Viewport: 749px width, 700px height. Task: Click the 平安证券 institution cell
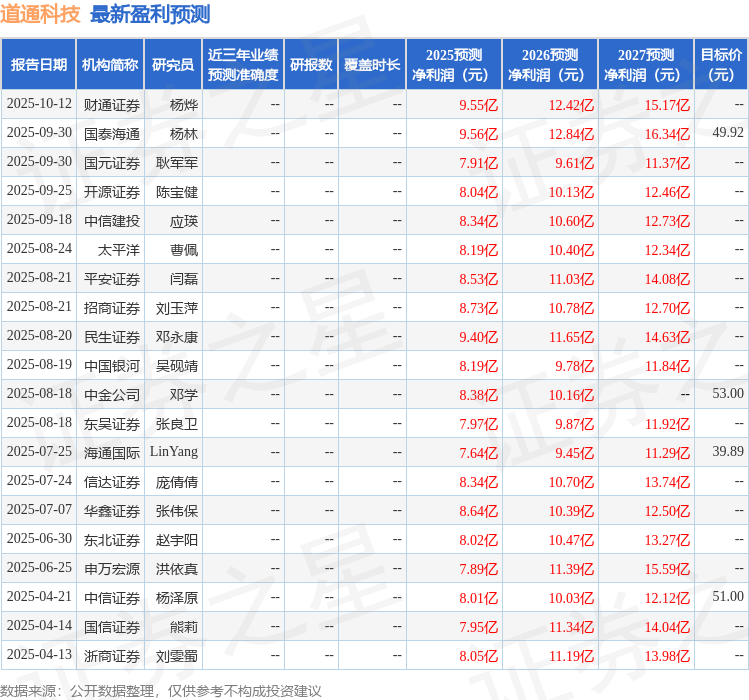click(x=112, y=279)
